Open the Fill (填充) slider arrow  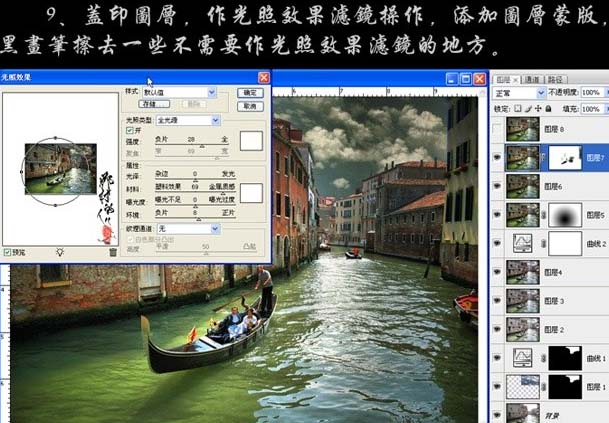[606, 109]
